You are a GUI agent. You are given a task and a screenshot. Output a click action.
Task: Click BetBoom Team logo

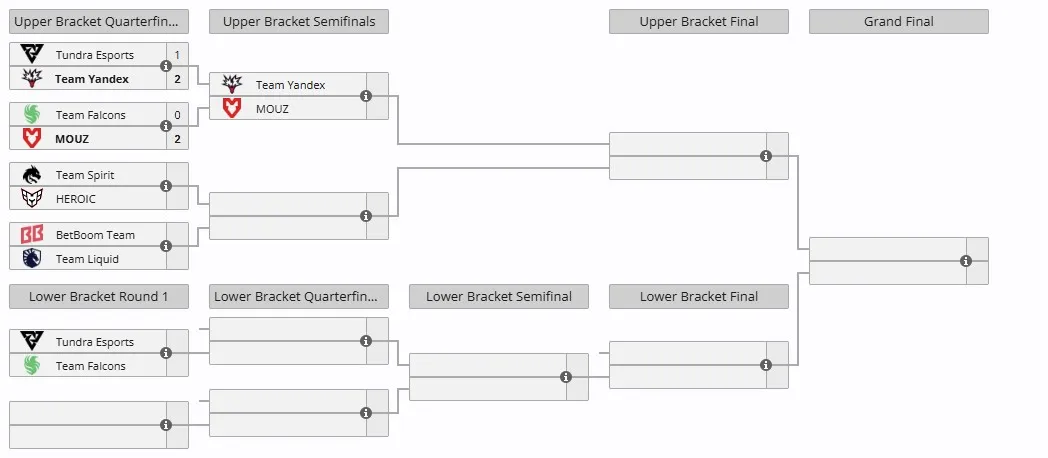pyautogui.click(x=31, y=235)
